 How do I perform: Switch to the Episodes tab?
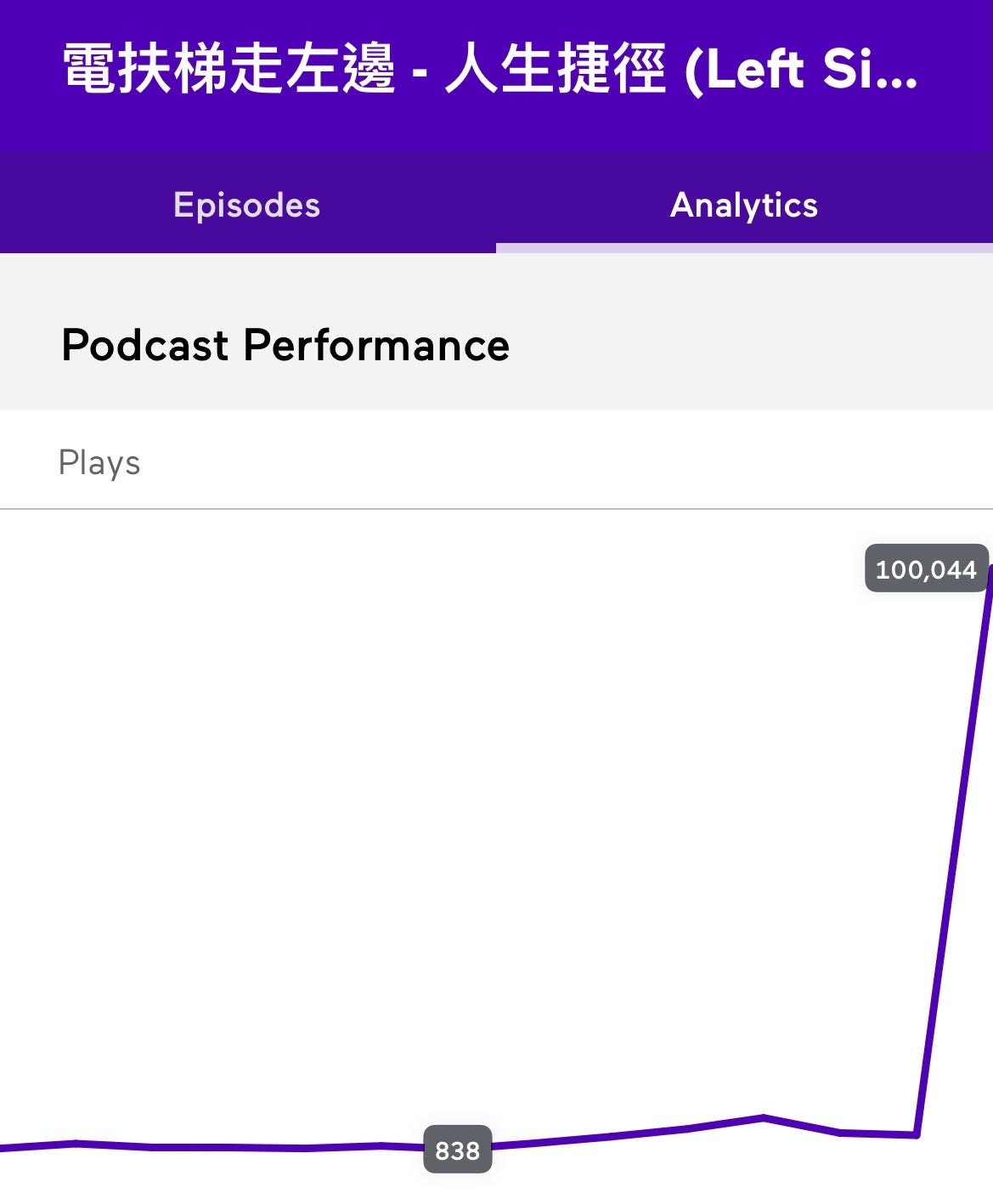[247, 205]
